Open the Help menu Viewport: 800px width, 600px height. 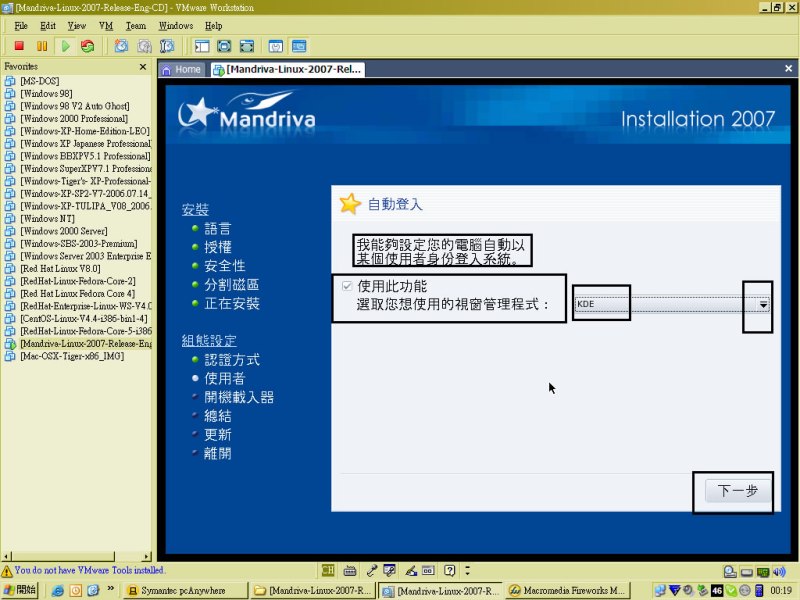pos(213,26)
